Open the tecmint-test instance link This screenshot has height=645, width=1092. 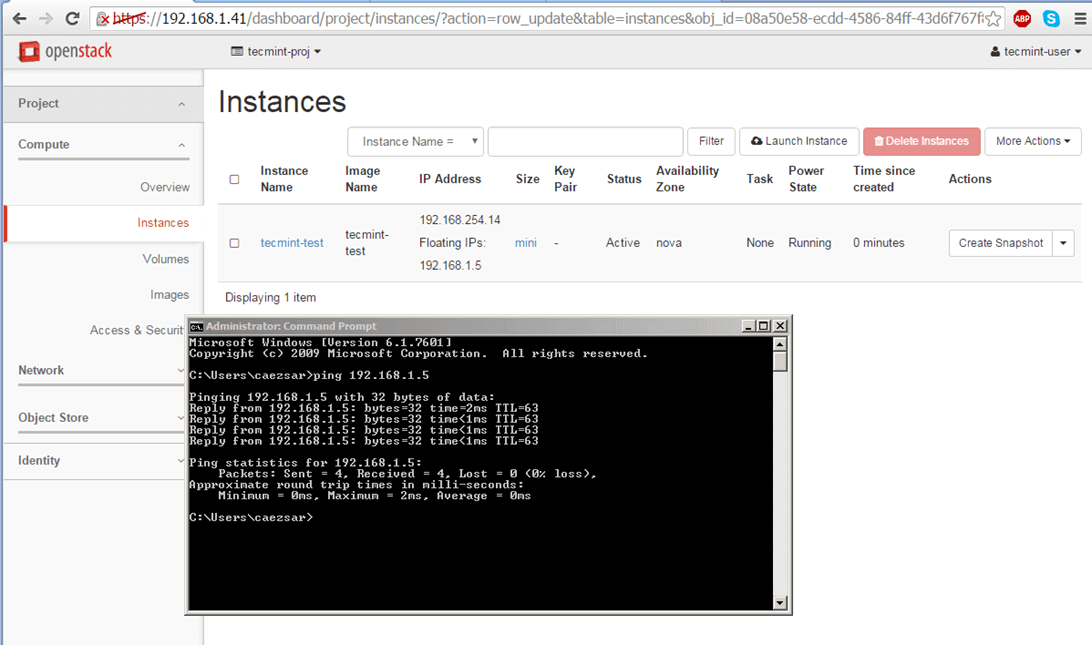pos(292,243)
